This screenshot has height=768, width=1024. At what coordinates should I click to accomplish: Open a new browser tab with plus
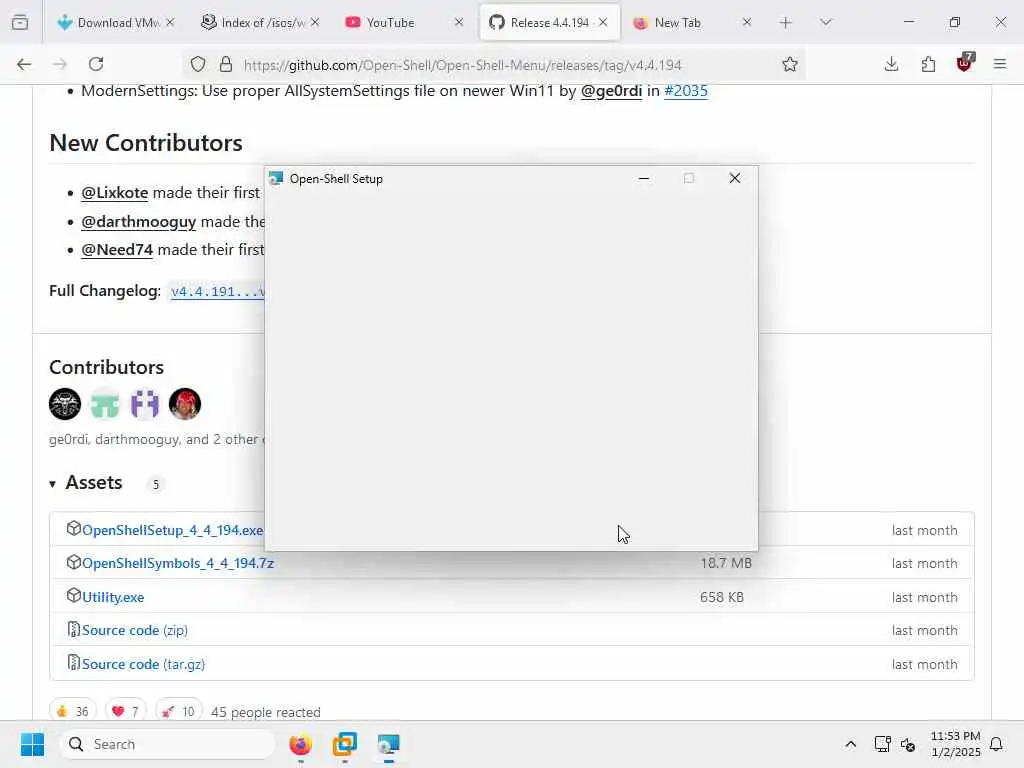click(x=786, y=23)
